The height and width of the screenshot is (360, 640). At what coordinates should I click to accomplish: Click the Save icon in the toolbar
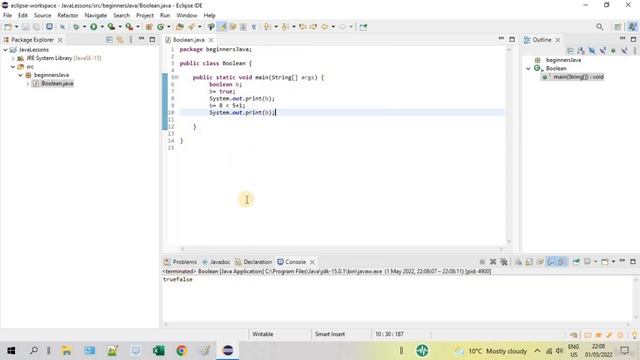pyautogui.click(x=25, y=27)
